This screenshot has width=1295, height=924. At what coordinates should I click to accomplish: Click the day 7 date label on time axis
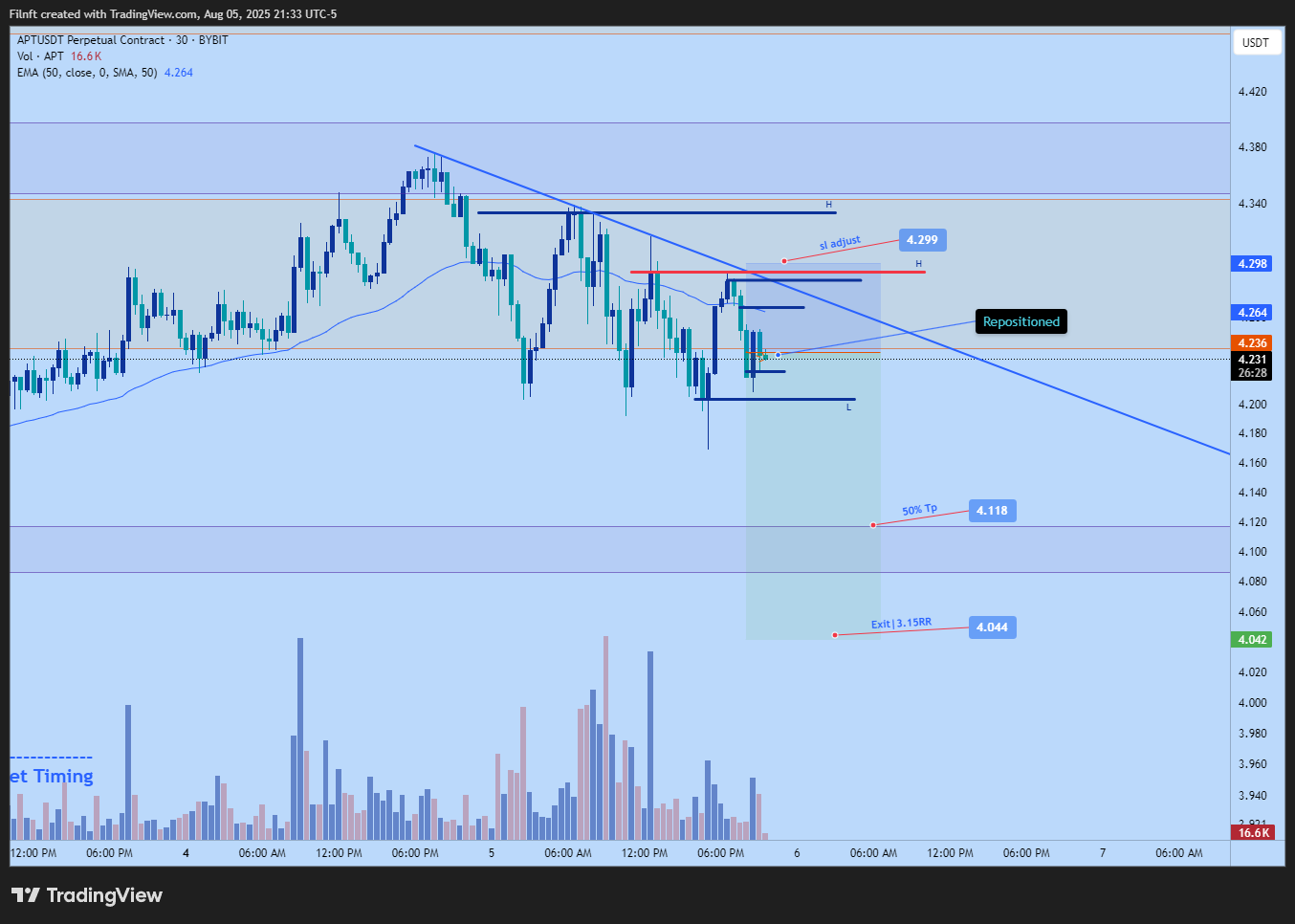pos(1103,853)
